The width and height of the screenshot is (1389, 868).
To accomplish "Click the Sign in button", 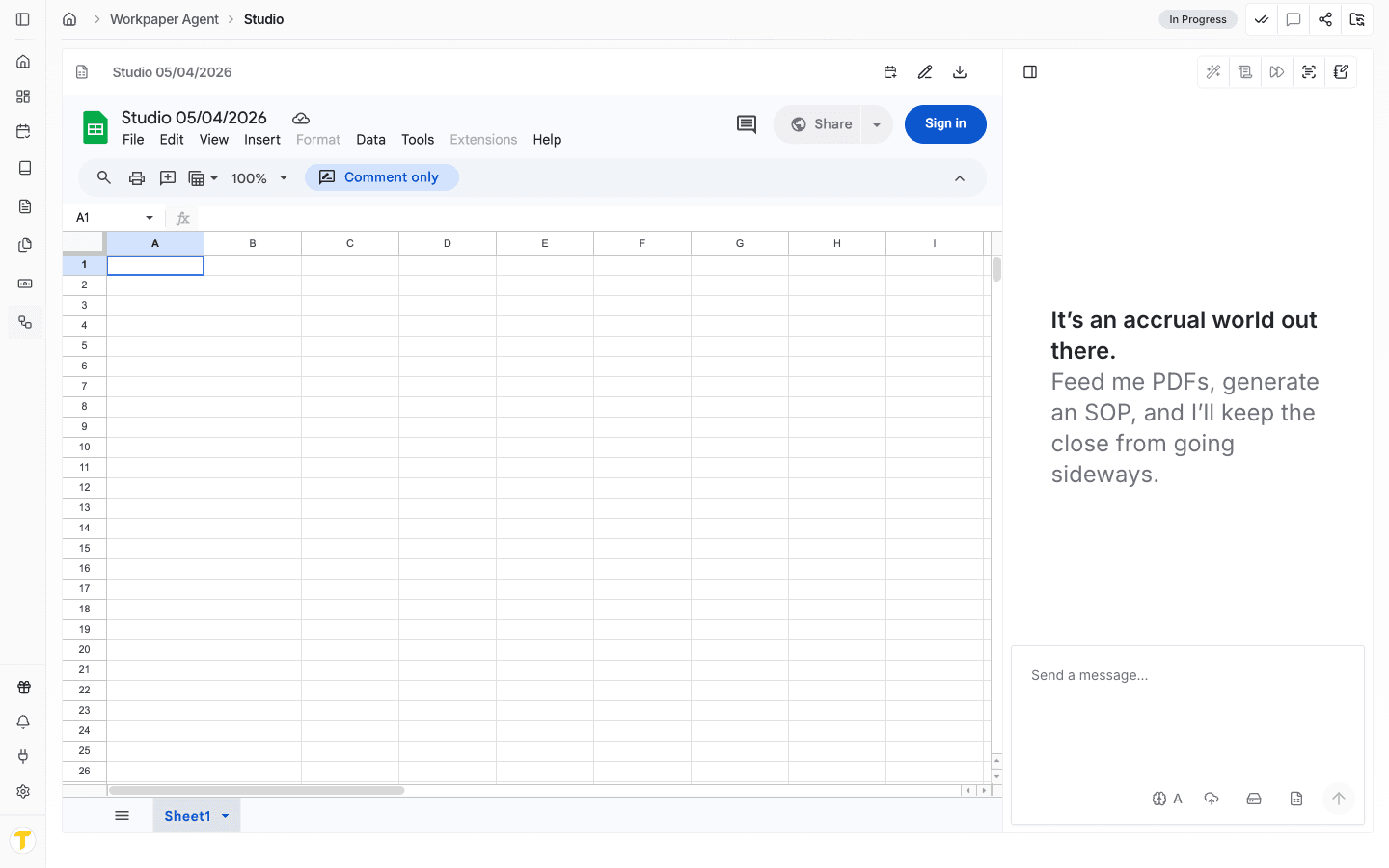I will 945,124.
